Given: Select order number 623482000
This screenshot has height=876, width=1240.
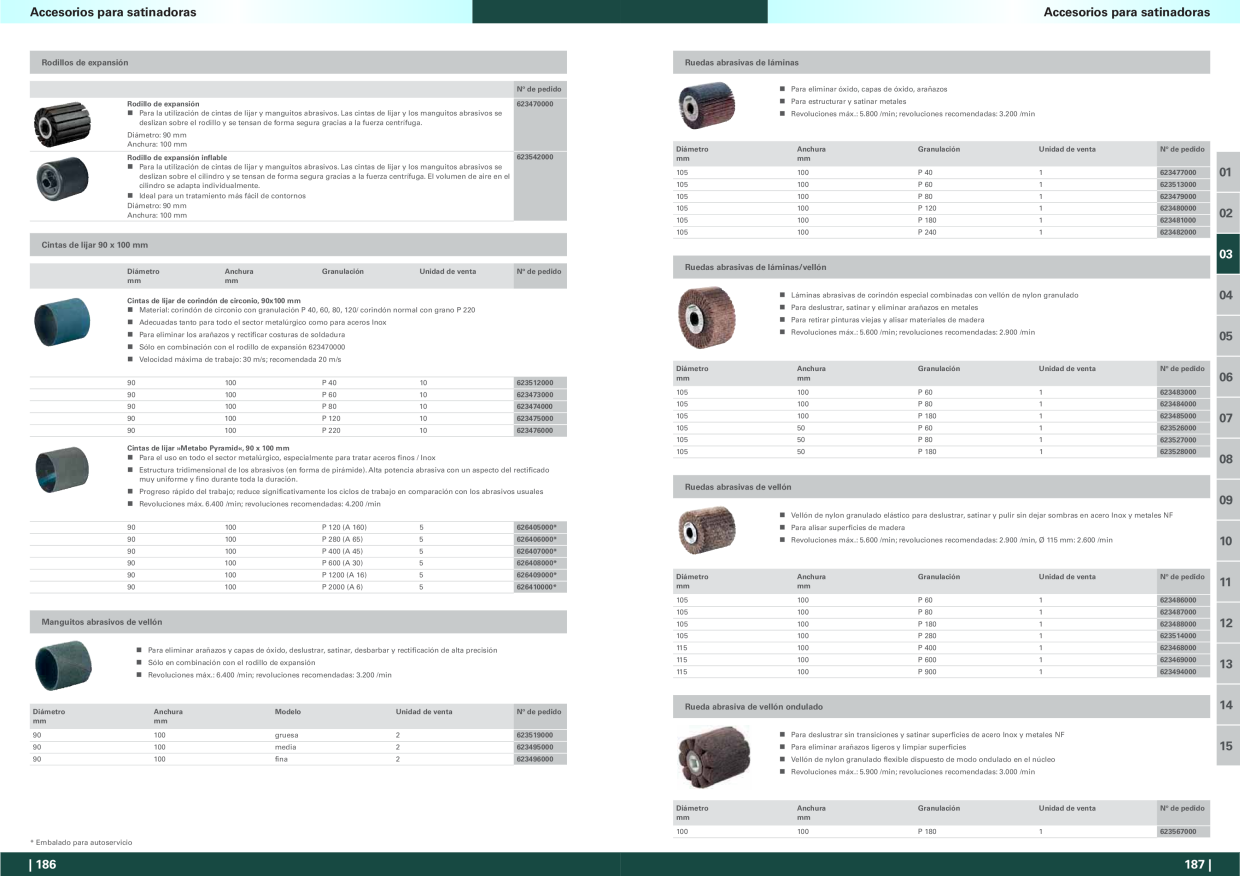Looking at the screenshot, I should point(1178,233).
